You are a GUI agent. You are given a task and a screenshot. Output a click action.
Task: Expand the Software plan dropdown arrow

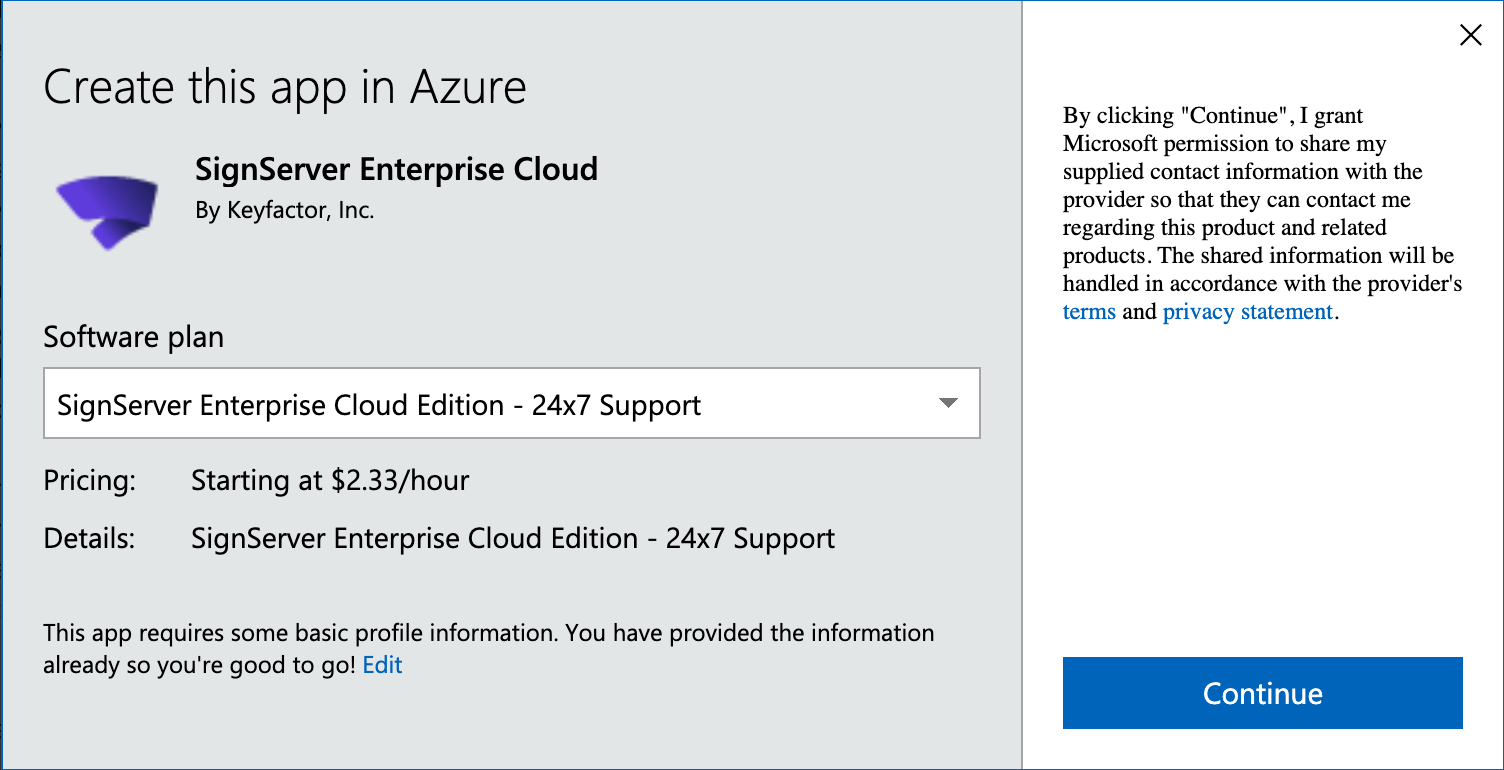949,404
